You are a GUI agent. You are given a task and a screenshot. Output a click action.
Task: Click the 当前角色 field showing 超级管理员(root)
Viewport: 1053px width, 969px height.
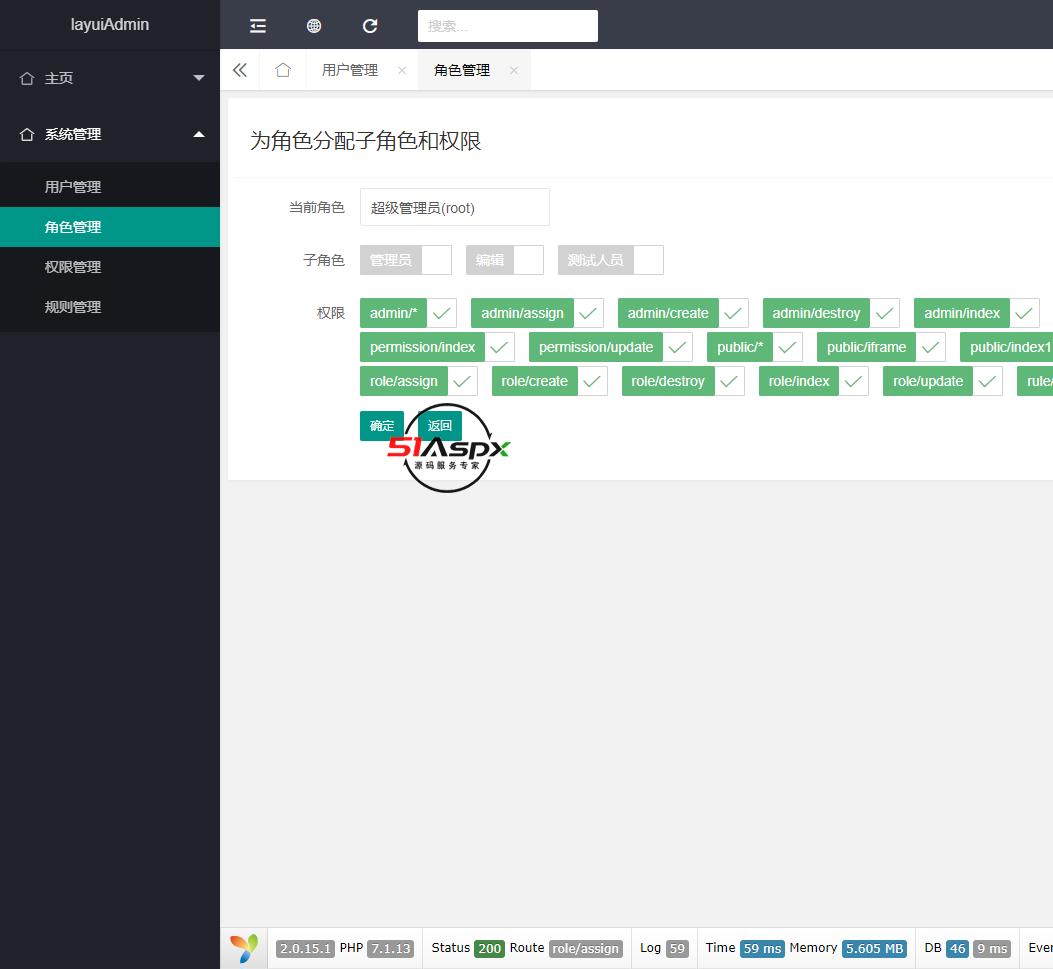point(455,207)
